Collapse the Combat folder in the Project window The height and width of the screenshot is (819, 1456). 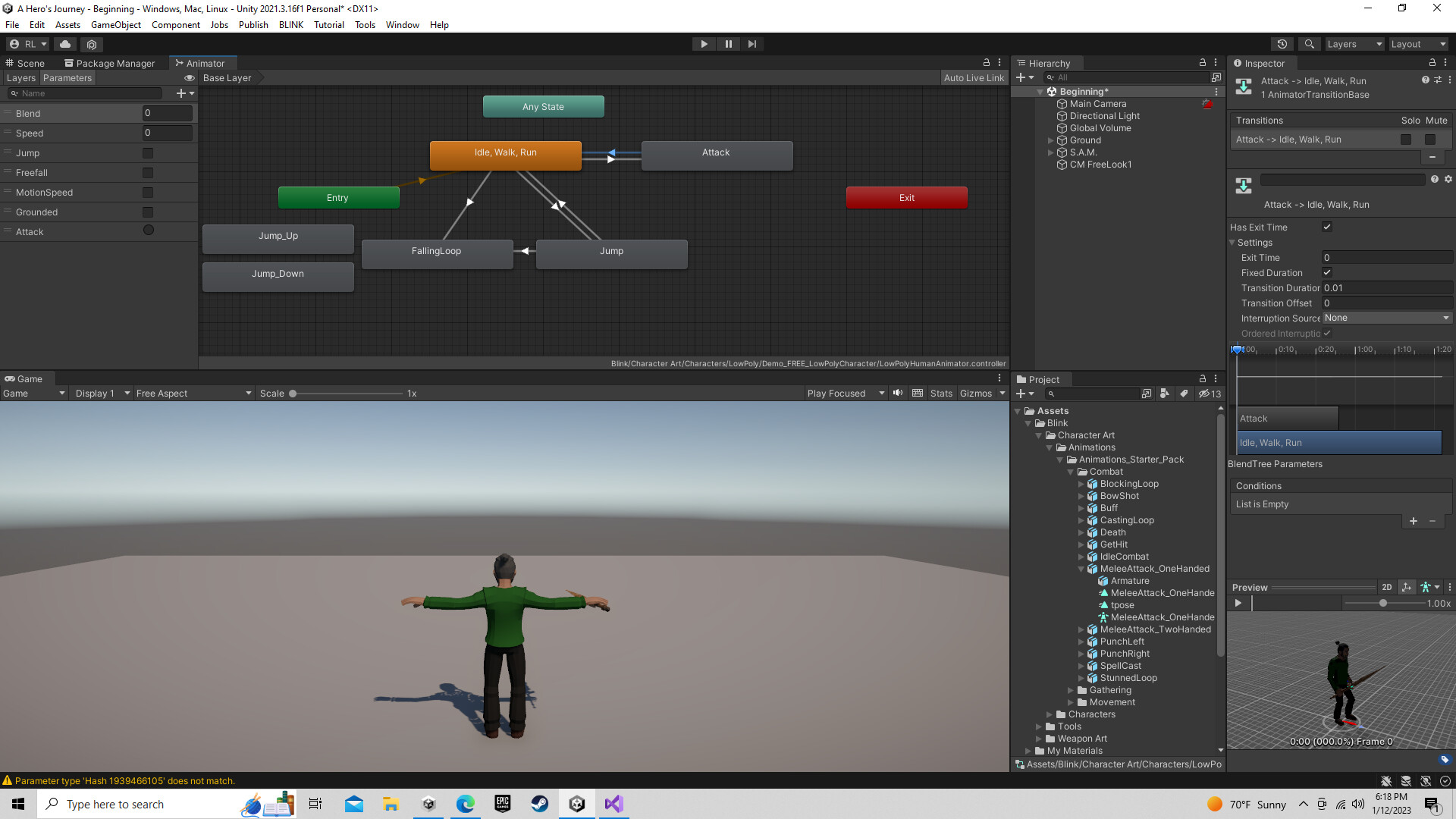click(x=1071, y=471)
